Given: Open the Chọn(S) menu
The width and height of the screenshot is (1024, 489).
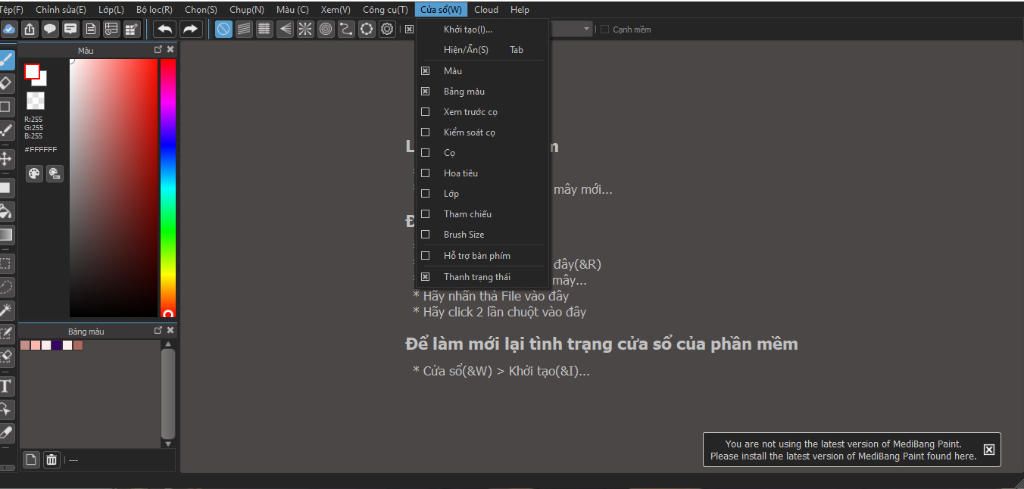Looking at the screenshot, I should tap(201, 10).
